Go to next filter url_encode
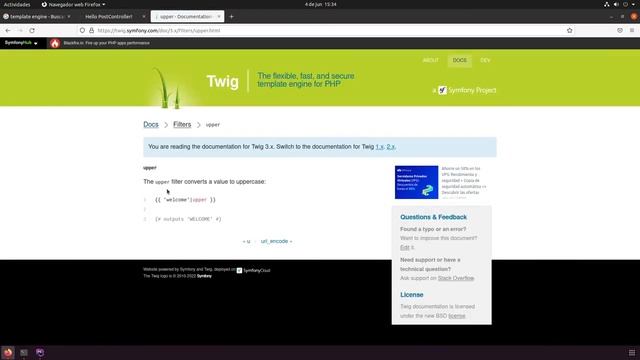This screenshot has height=360, width=640. 276,241
